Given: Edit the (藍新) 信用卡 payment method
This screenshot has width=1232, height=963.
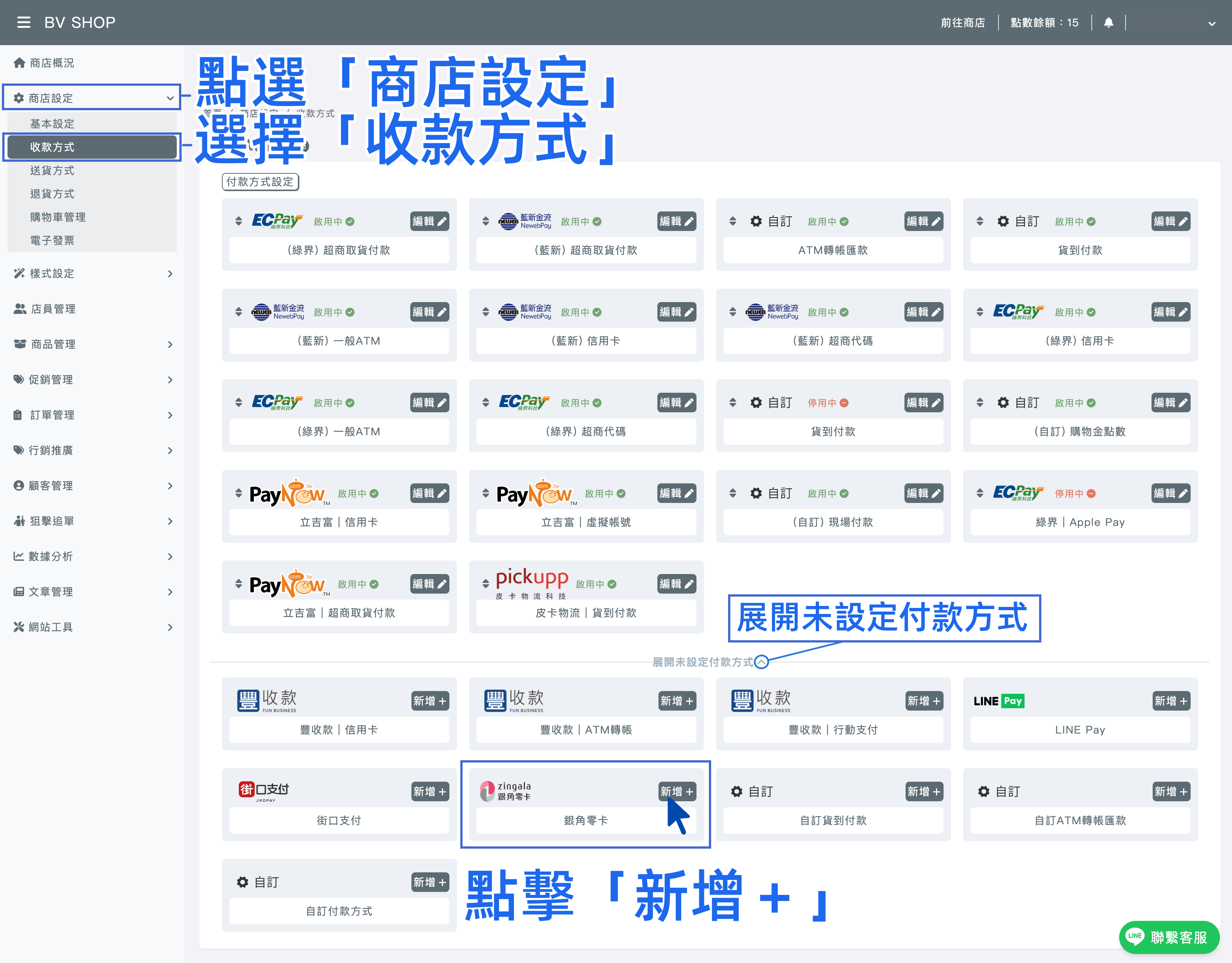Looking at the screenshot, I should (x=676, y=312).
